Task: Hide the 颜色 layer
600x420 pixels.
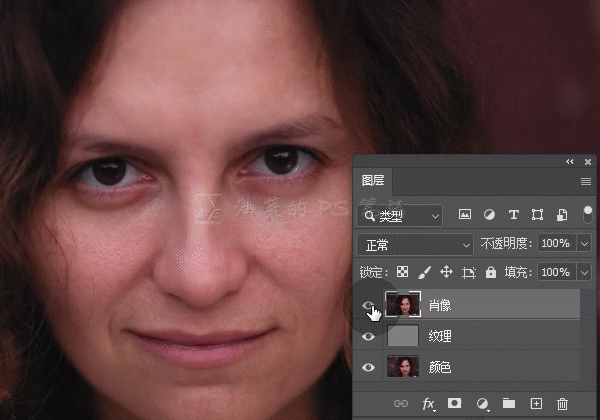Action: (368, 367)
